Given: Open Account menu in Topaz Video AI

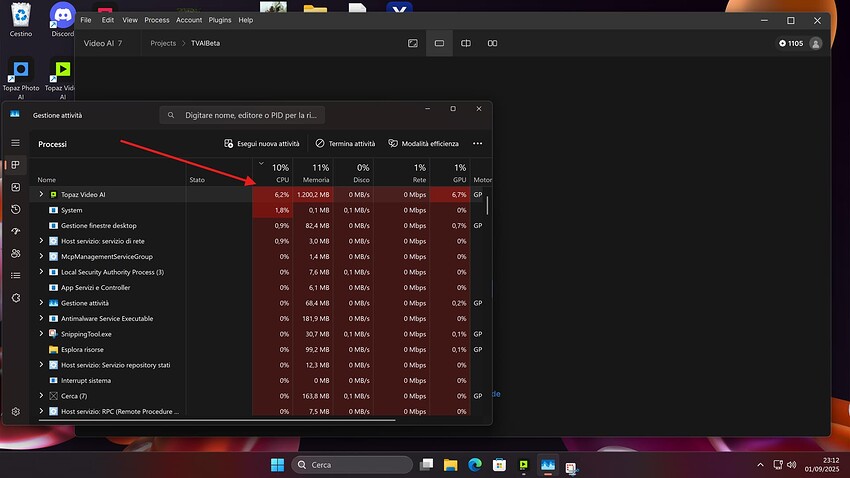Looking at the screenshot, I should pos(189,20).
